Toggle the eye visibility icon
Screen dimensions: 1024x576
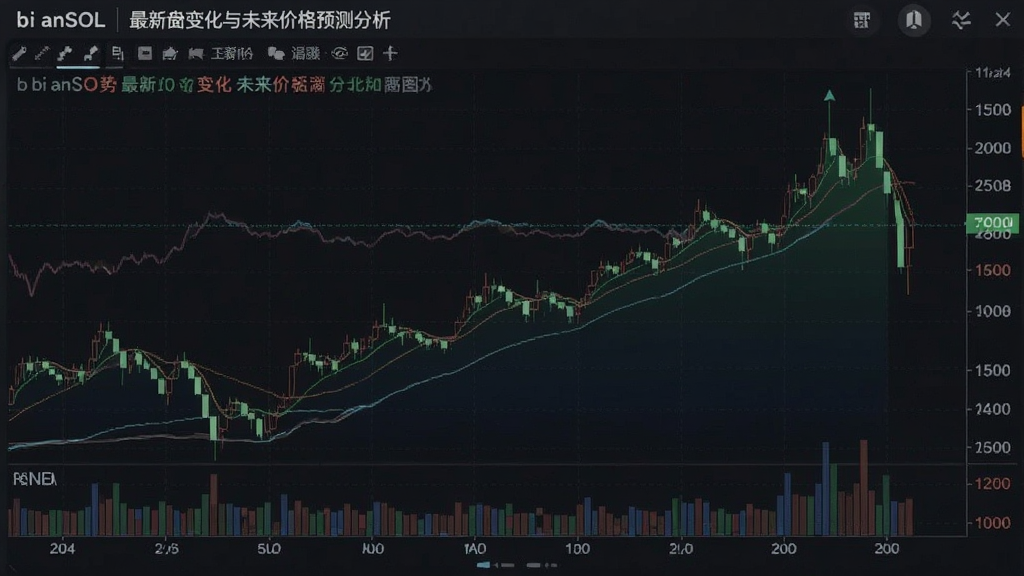[x=340, y=54]
